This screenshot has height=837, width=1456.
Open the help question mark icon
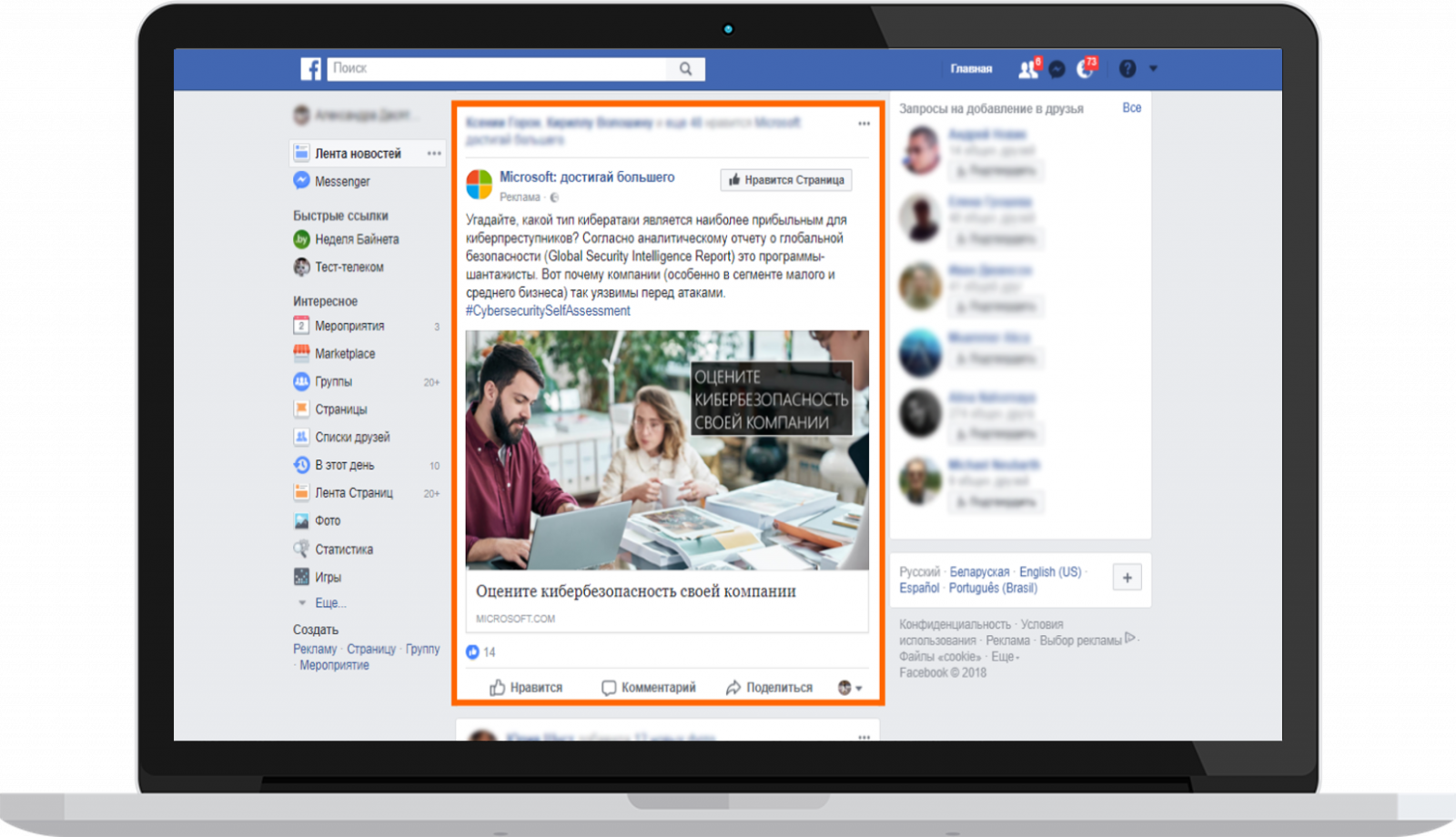1127,69
